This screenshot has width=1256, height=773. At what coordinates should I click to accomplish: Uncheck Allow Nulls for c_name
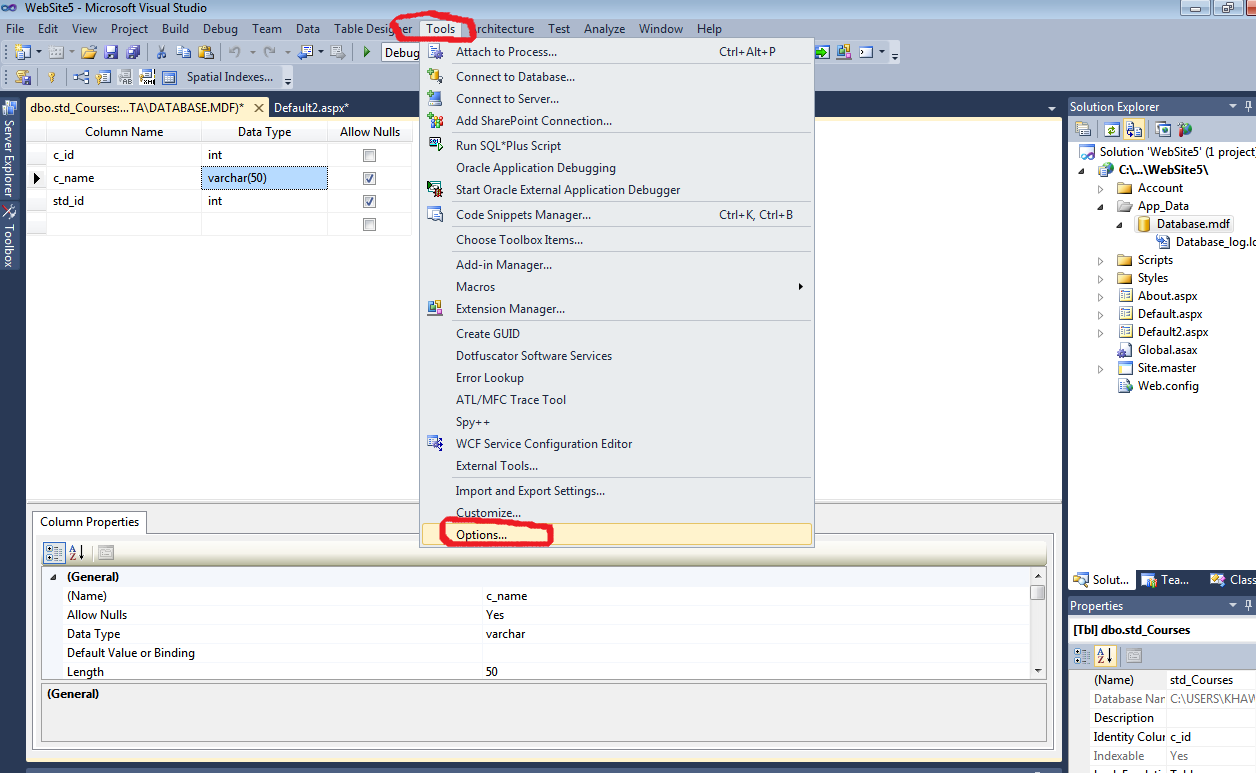[x=369, y=178]
